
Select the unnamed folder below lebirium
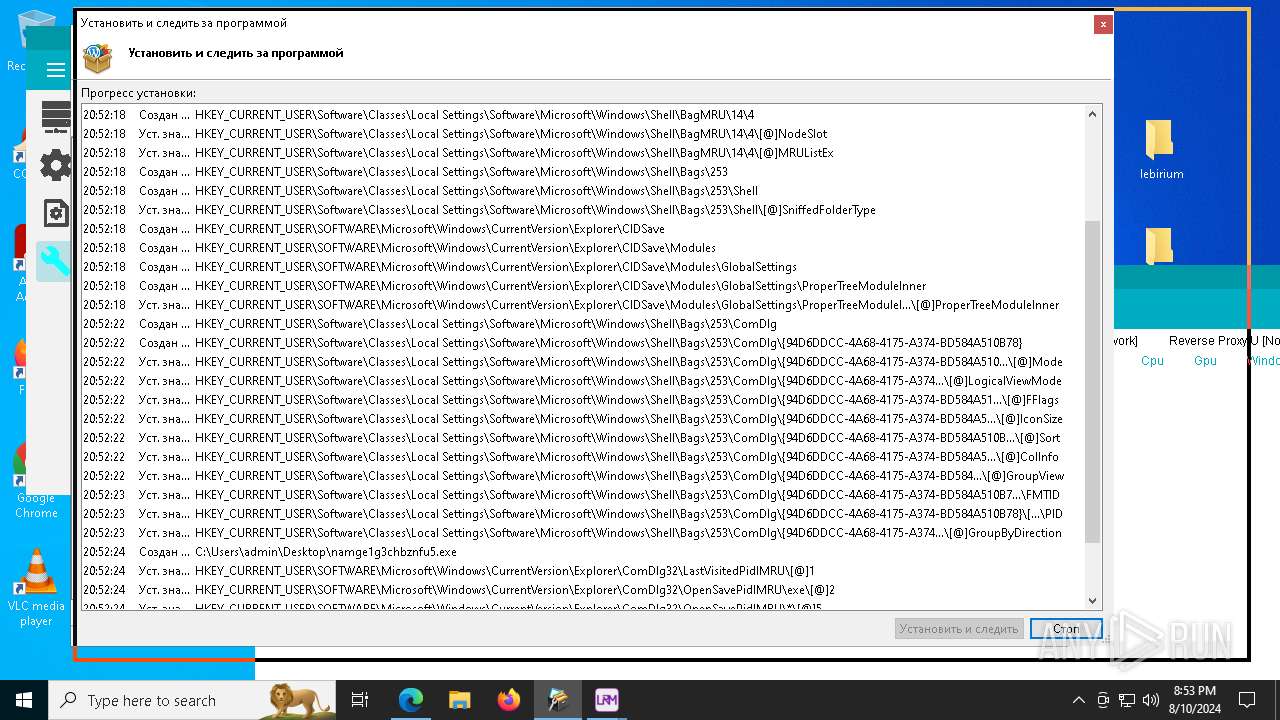[1159, 245]
